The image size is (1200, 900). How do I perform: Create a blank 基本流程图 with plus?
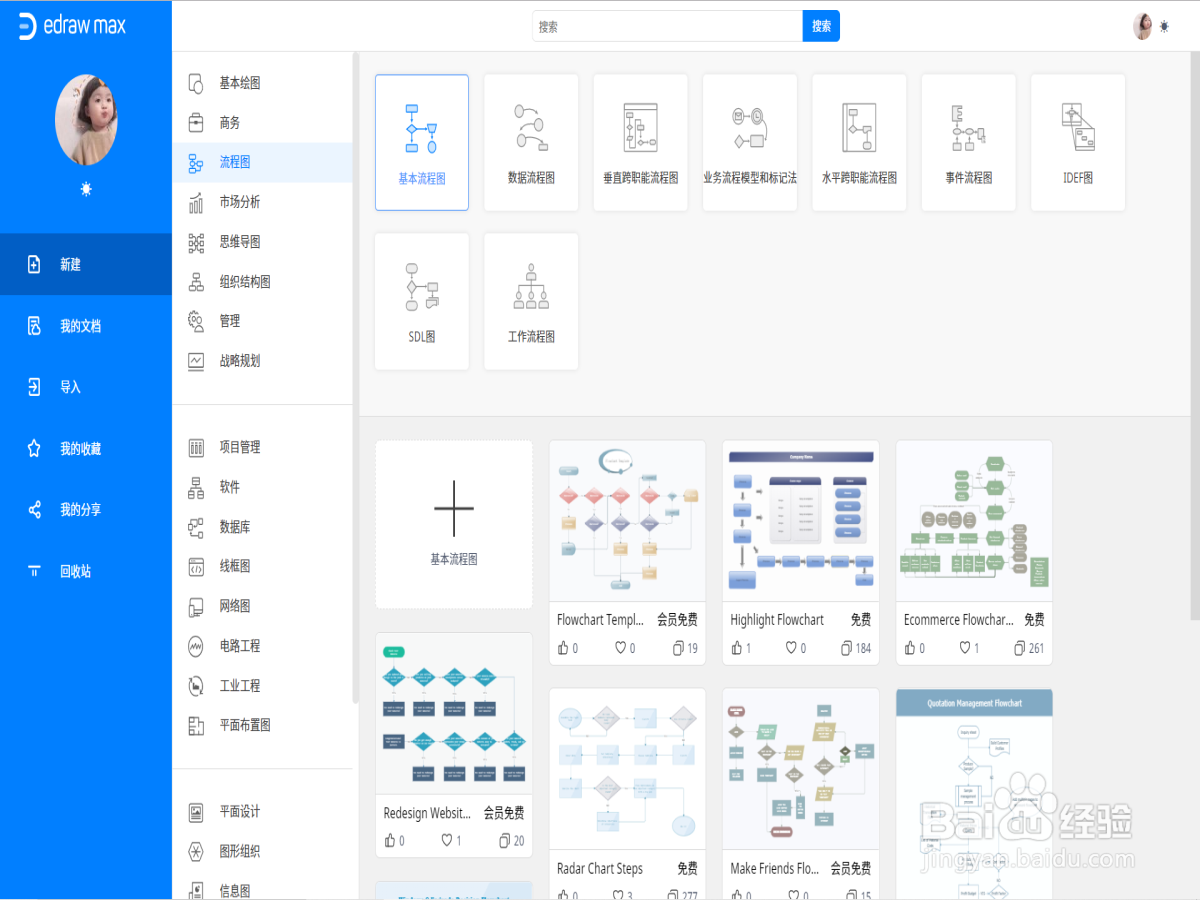(x=454, y=524)
